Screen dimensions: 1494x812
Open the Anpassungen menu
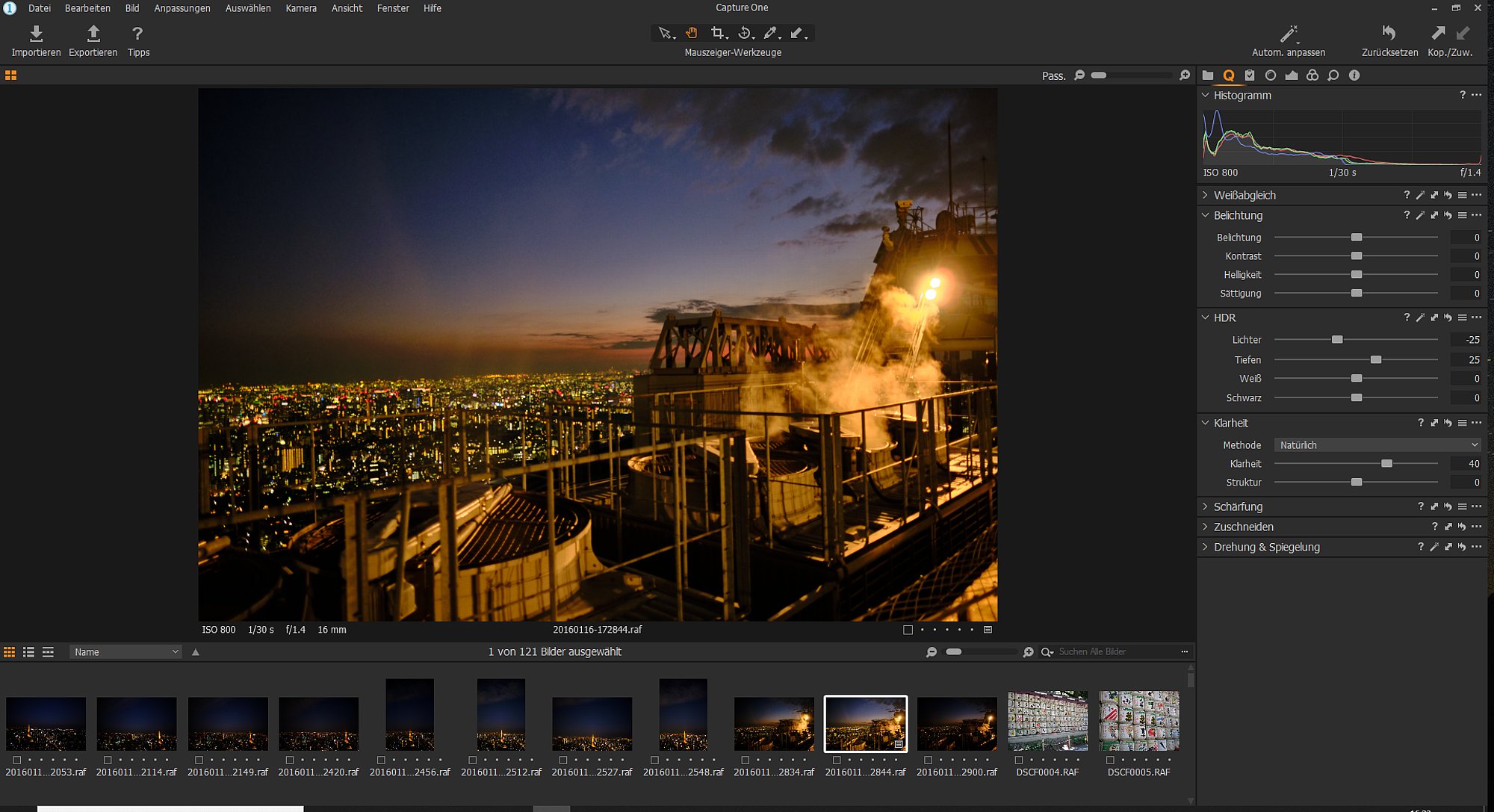pyautogui.click(x=182, y=8)
